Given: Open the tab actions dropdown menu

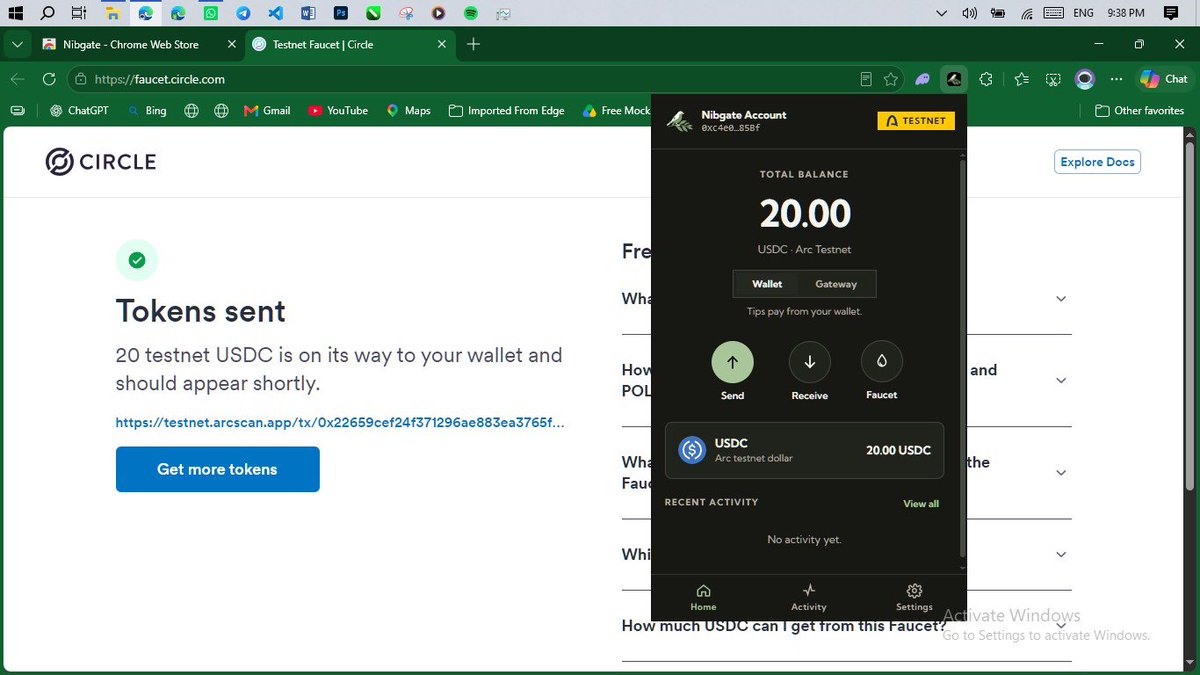Looking at the screenshot, I should click(x=17, y=45).
